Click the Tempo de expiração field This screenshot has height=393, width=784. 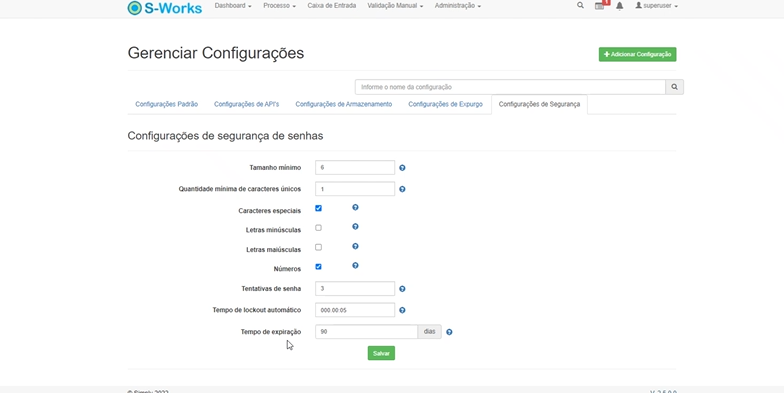pyautogui.click(x=366, y=332)
